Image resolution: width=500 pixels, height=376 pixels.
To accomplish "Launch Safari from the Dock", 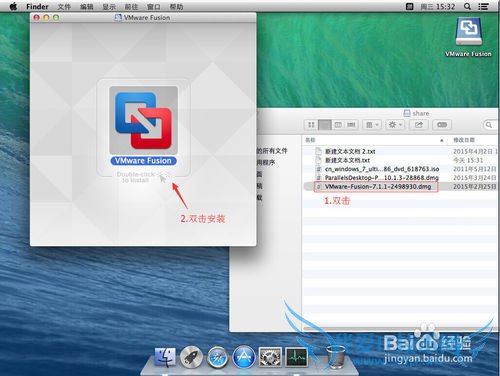I will click(x=218, y=357).
